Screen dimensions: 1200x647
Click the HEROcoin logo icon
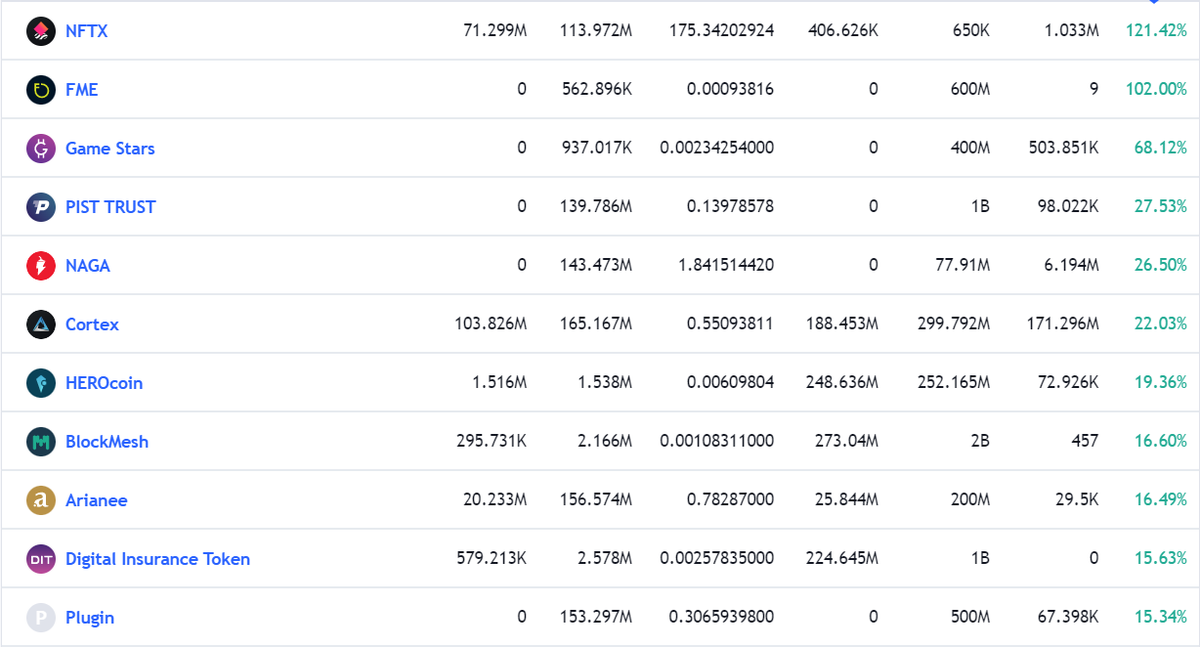tap(41, 383)
